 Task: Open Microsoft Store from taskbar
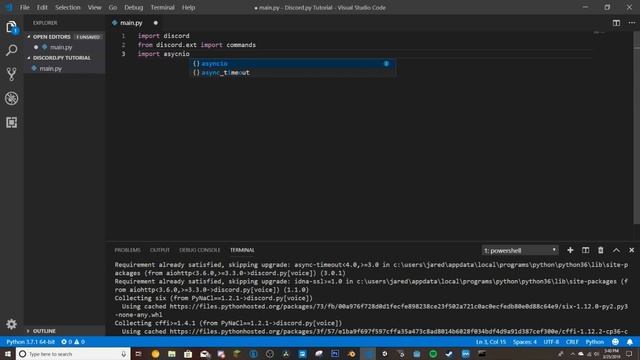click(188, 353)
